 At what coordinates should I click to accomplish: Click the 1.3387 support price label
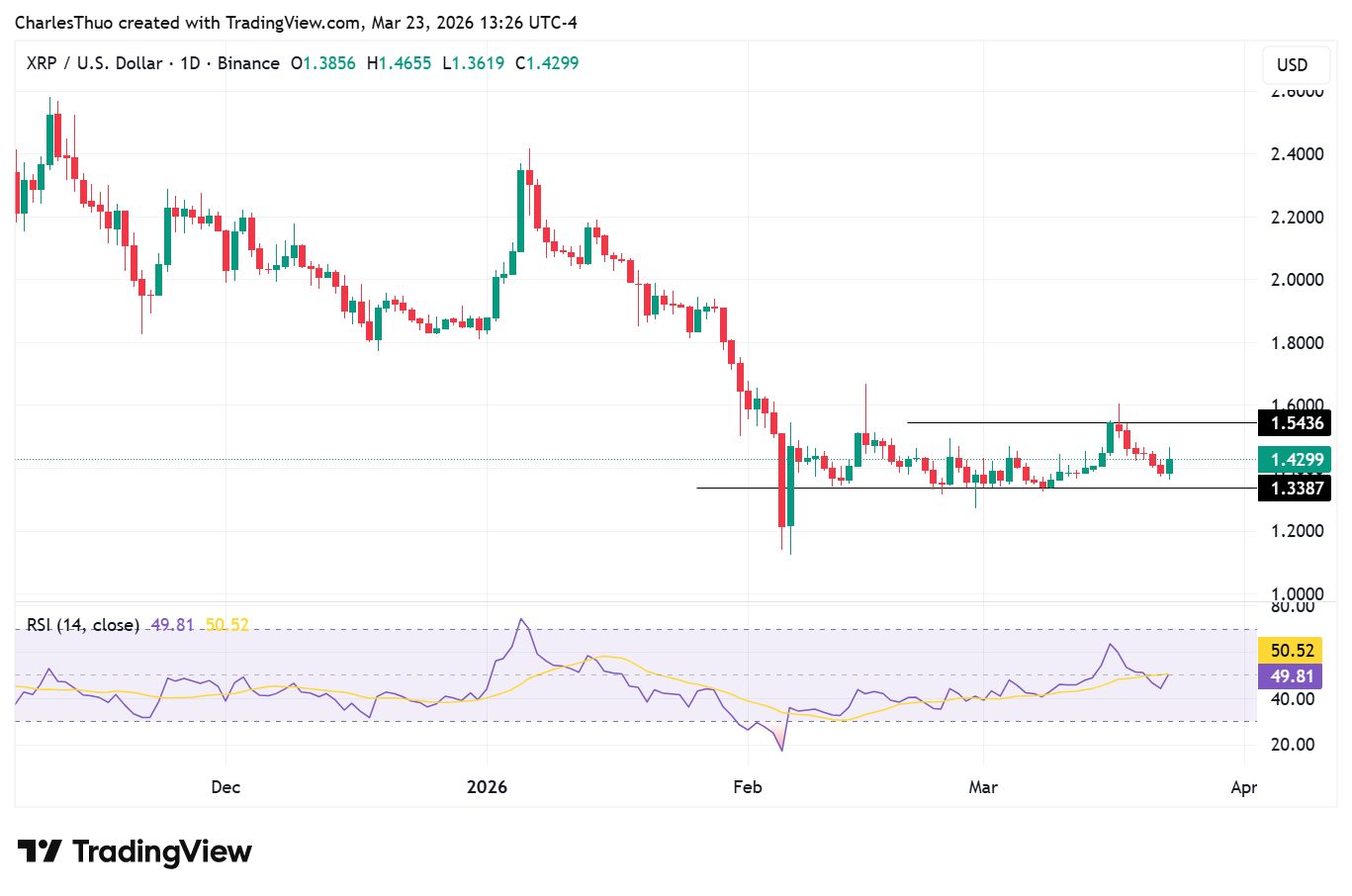1293,488
